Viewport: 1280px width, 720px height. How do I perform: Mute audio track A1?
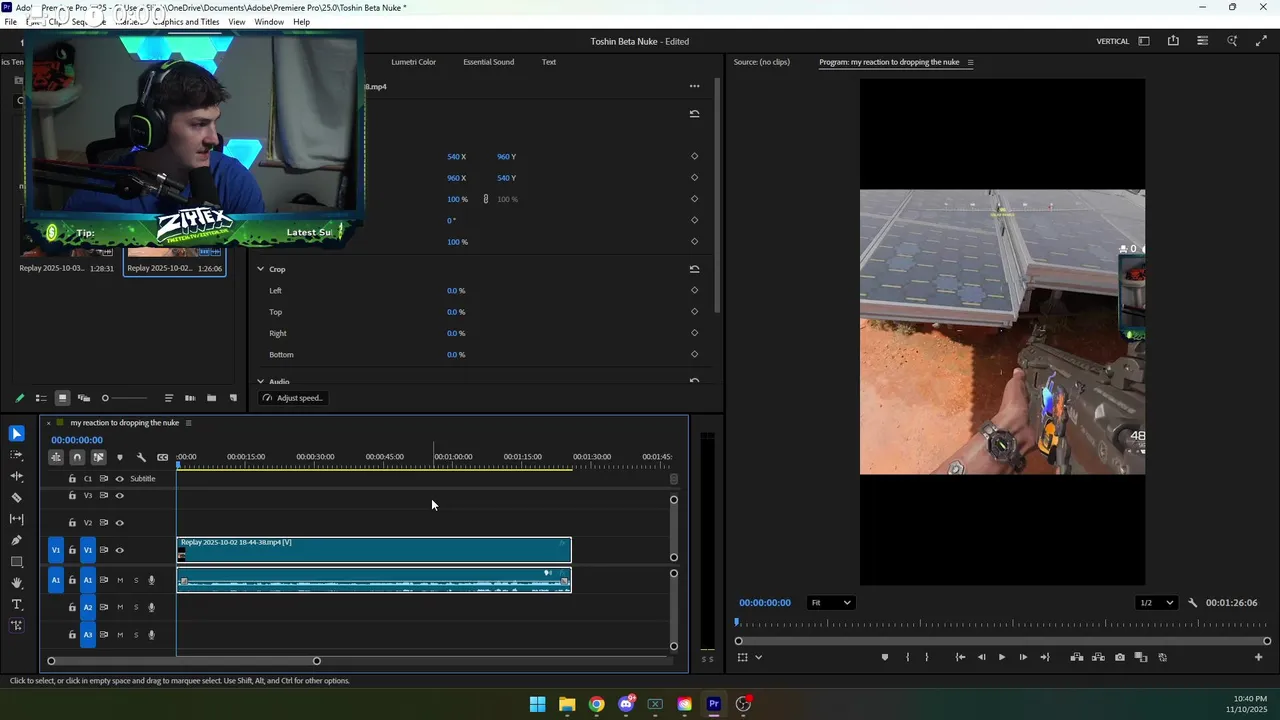click(x=120, y=580)
